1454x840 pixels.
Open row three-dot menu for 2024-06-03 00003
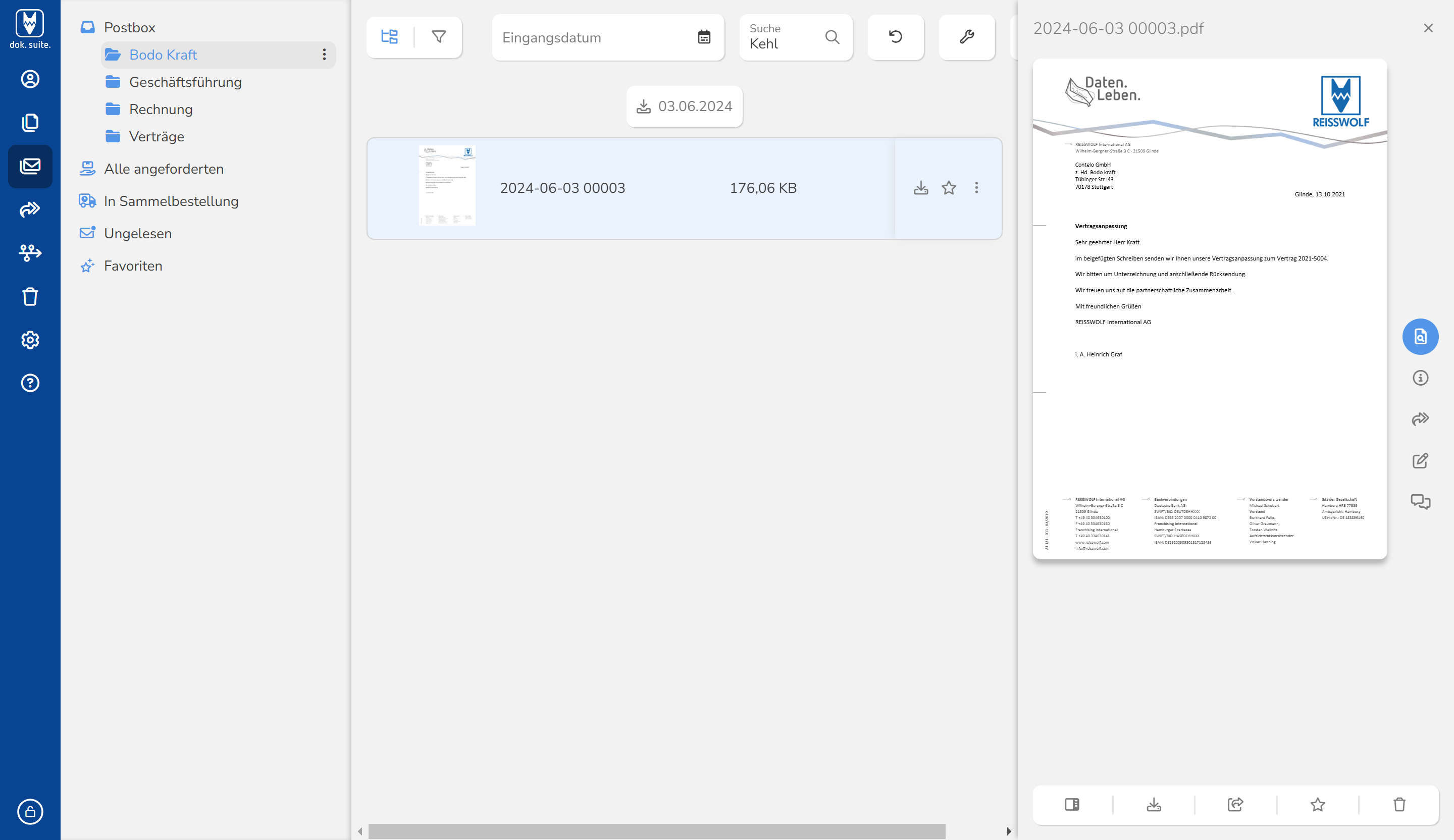click(976, 188)
